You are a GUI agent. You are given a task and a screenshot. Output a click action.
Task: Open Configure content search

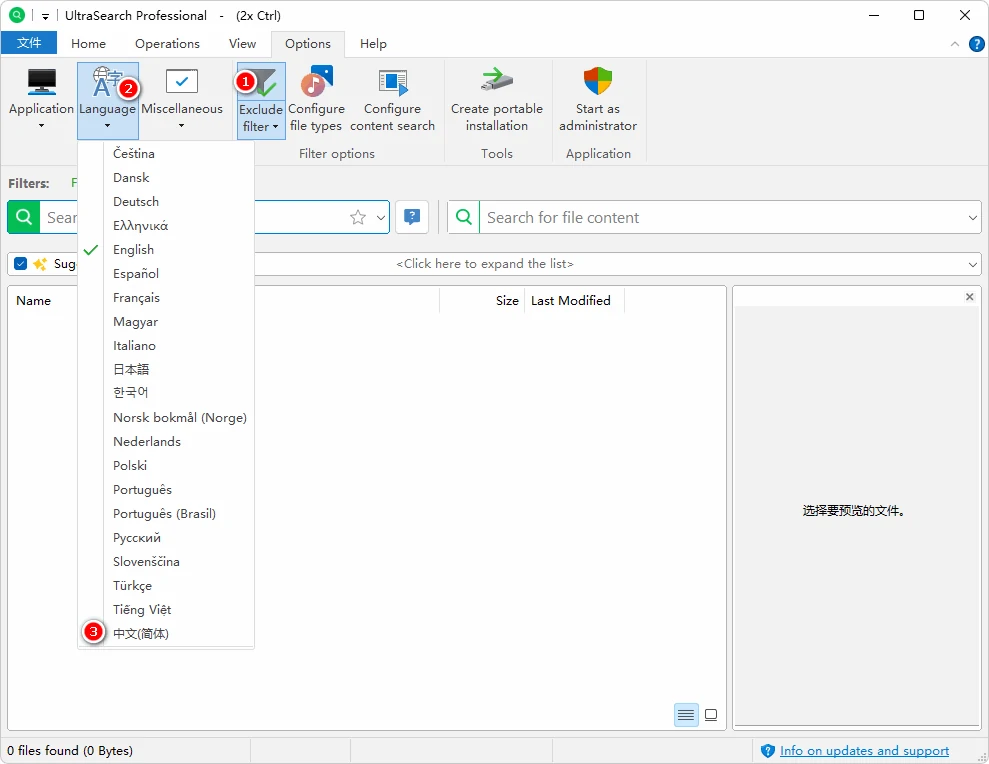(392, 84)
